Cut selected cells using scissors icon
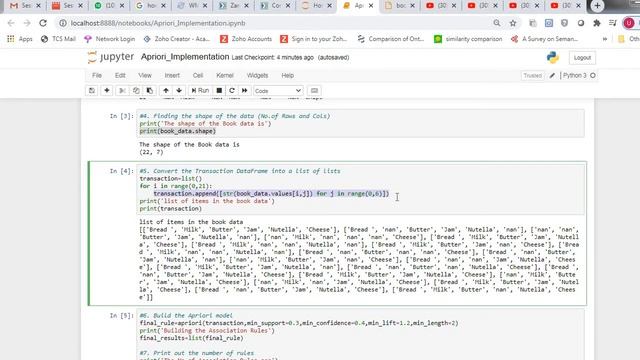640x360 pixels. click(x=122, y=91)
